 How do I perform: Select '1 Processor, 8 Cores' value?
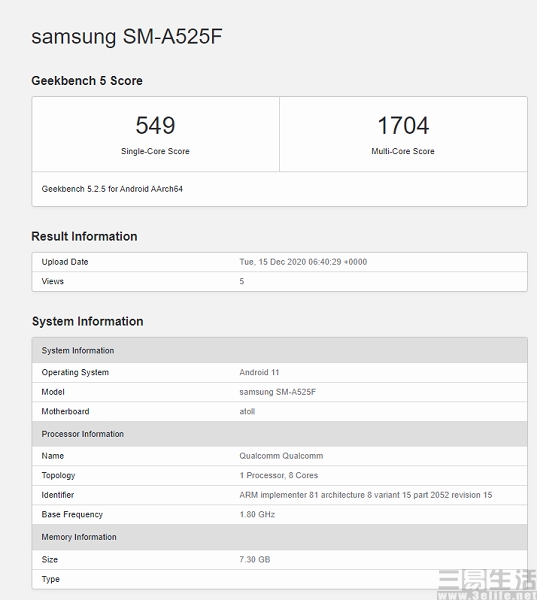point(279,475)
